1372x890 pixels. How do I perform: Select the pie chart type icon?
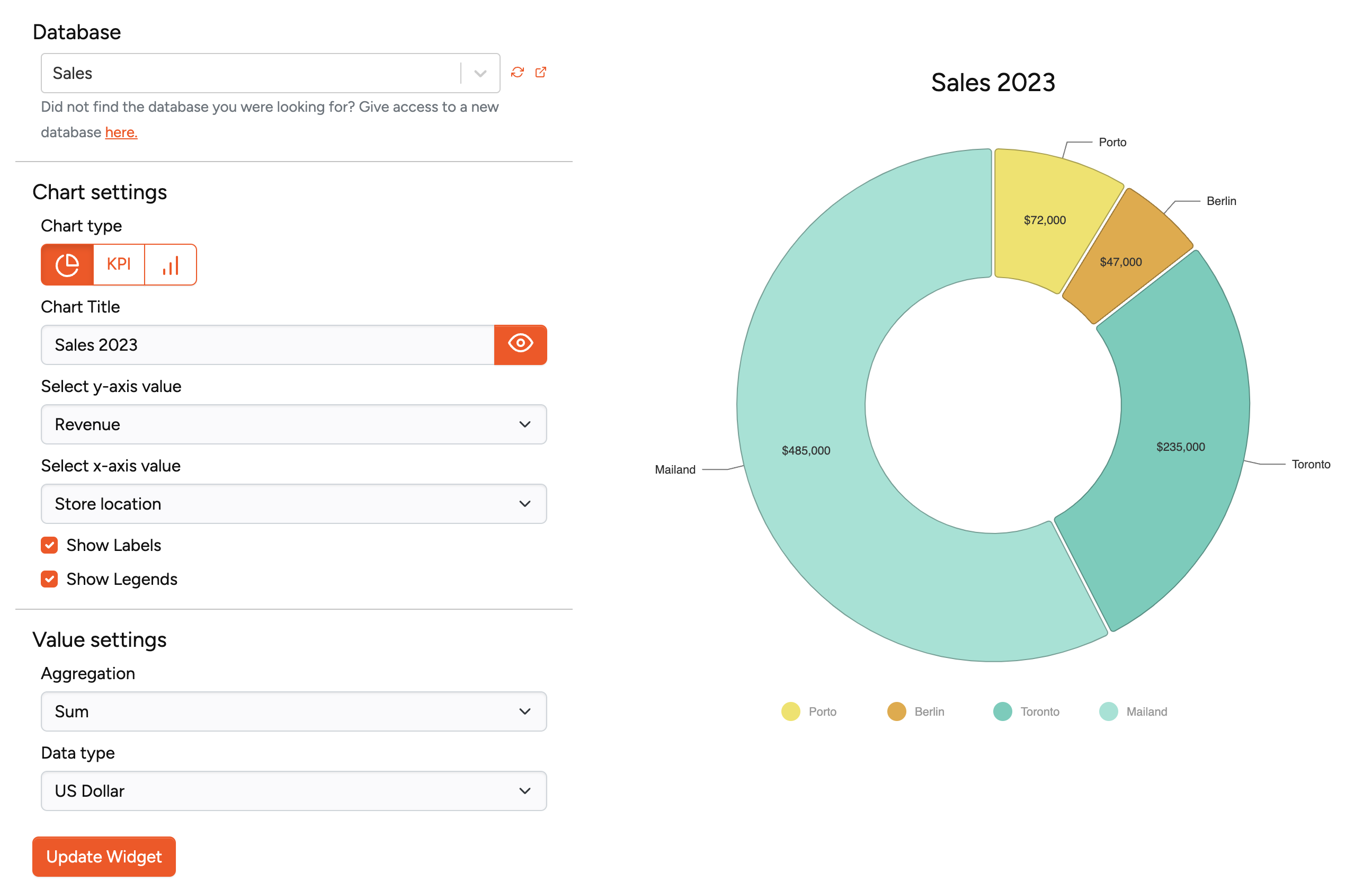click(x=67, y=264)
